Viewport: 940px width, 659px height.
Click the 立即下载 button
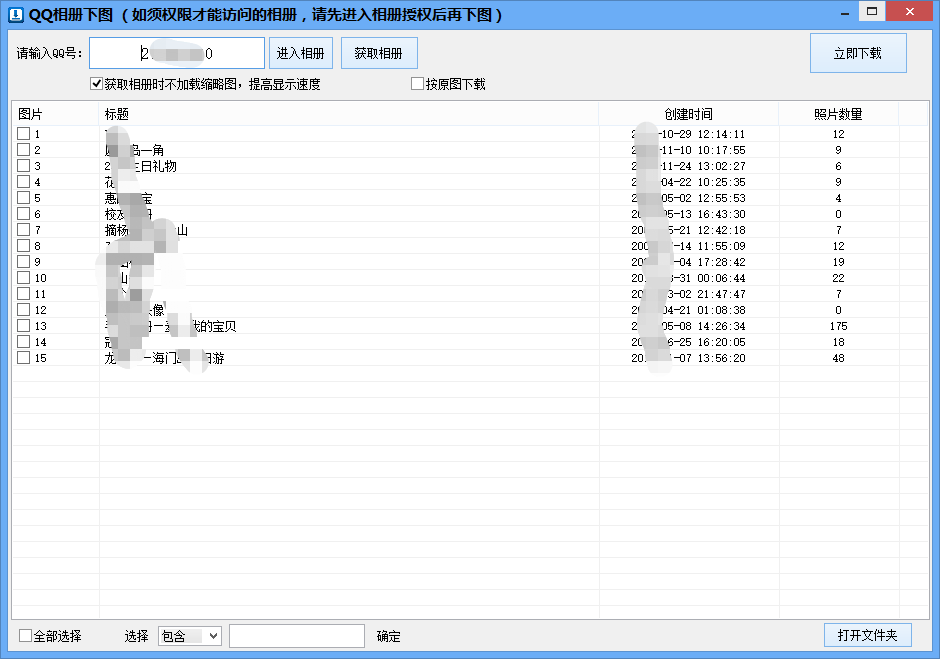[x=858, y=52]
